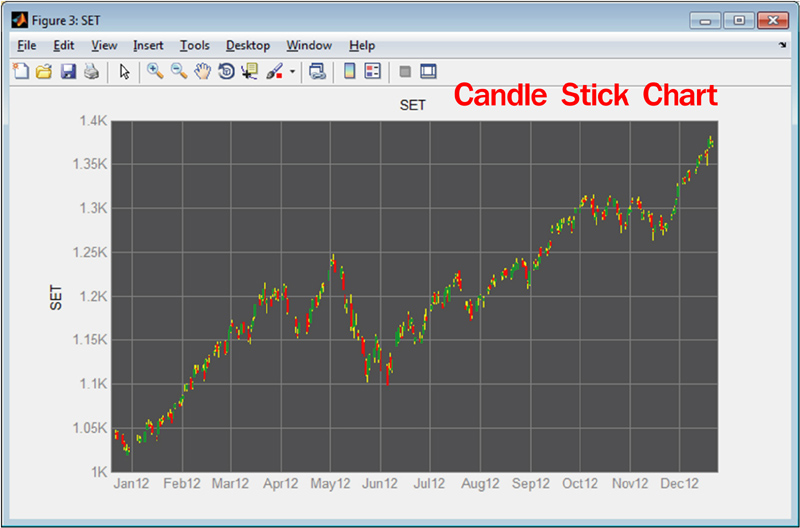The height and width of the screenshot is (528, 800).
Task: Click the May12 x-axis label
Action: click(x=330, y=484)
